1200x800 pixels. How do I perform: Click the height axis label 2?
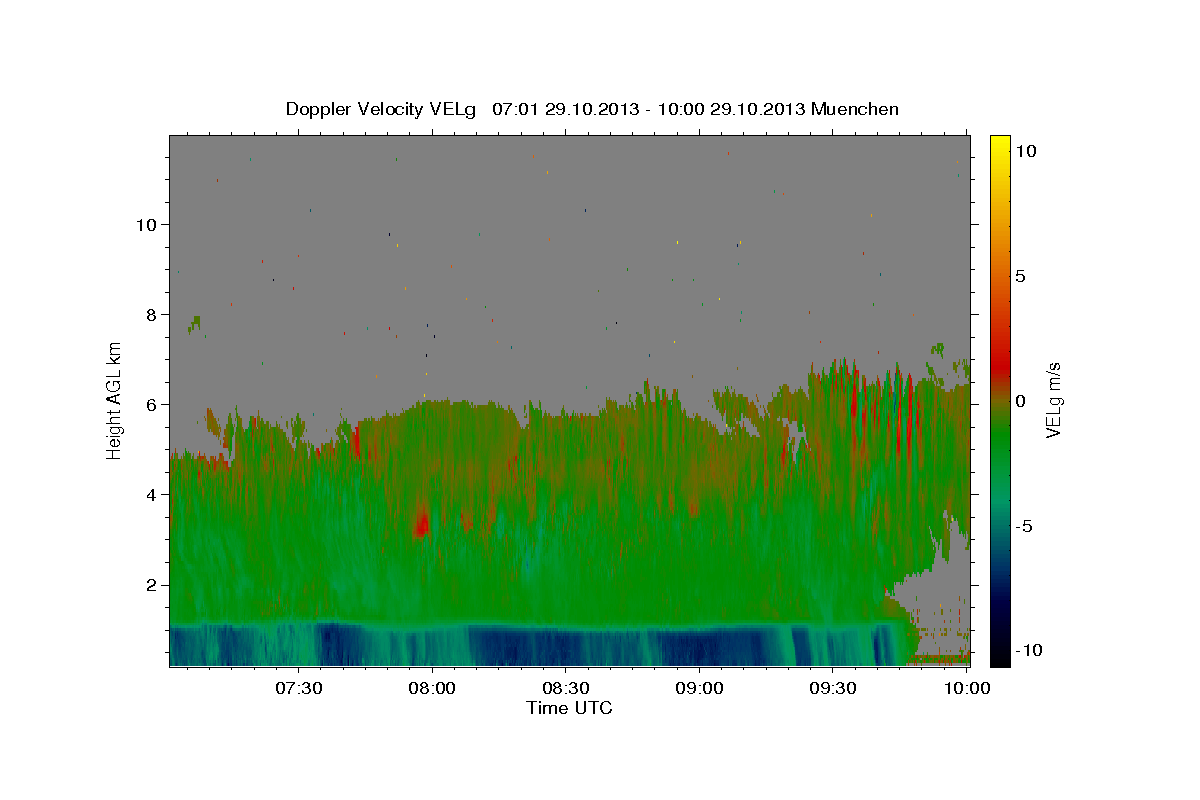pos(152,584)
